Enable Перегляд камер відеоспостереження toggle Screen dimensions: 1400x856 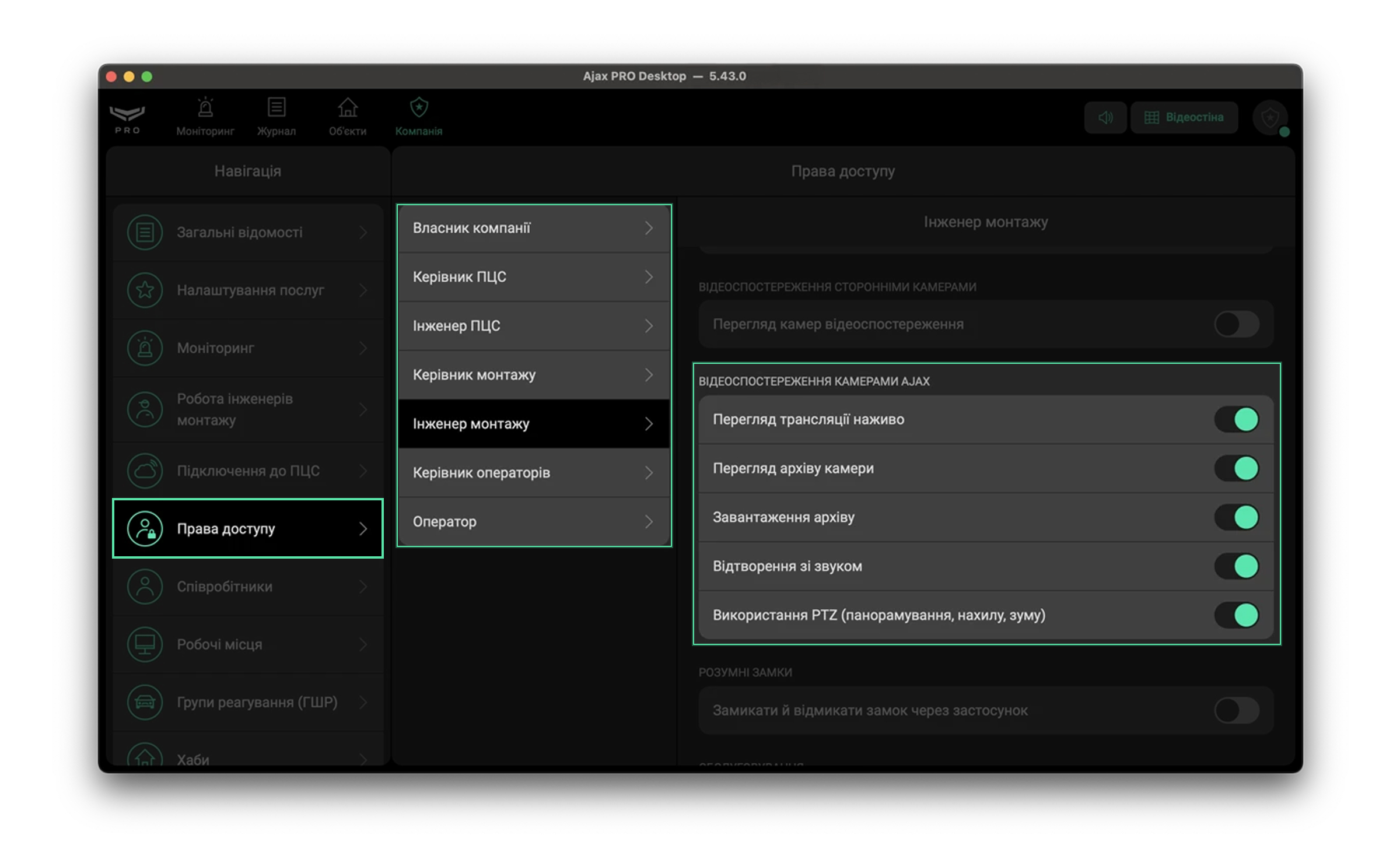point(1236,324)
